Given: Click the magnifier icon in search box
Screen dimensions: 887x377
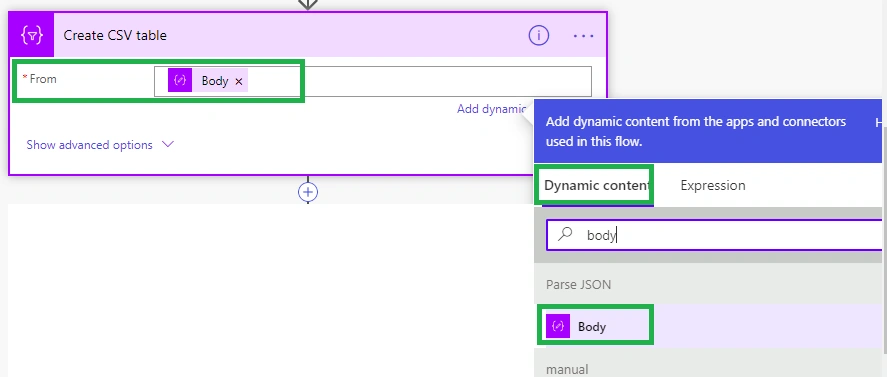Looking at the screenshot, I should click(565, 234).
